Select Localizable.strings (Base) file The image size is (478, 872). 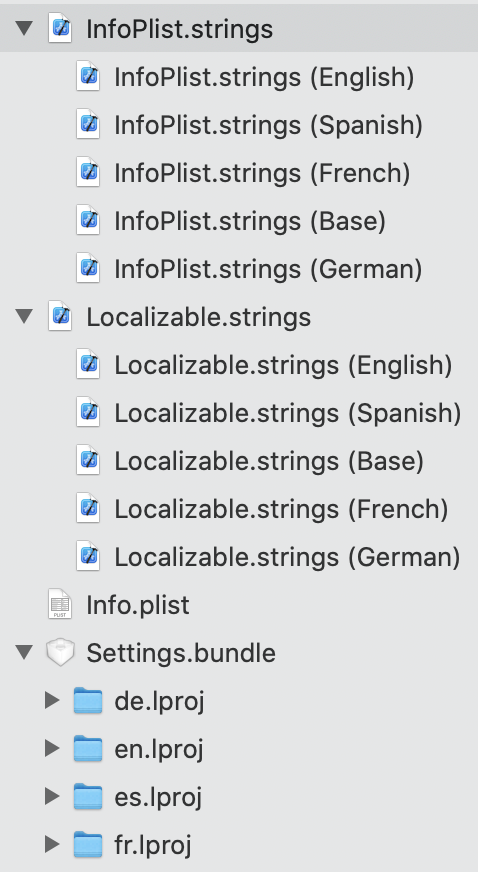coord(269,461)
